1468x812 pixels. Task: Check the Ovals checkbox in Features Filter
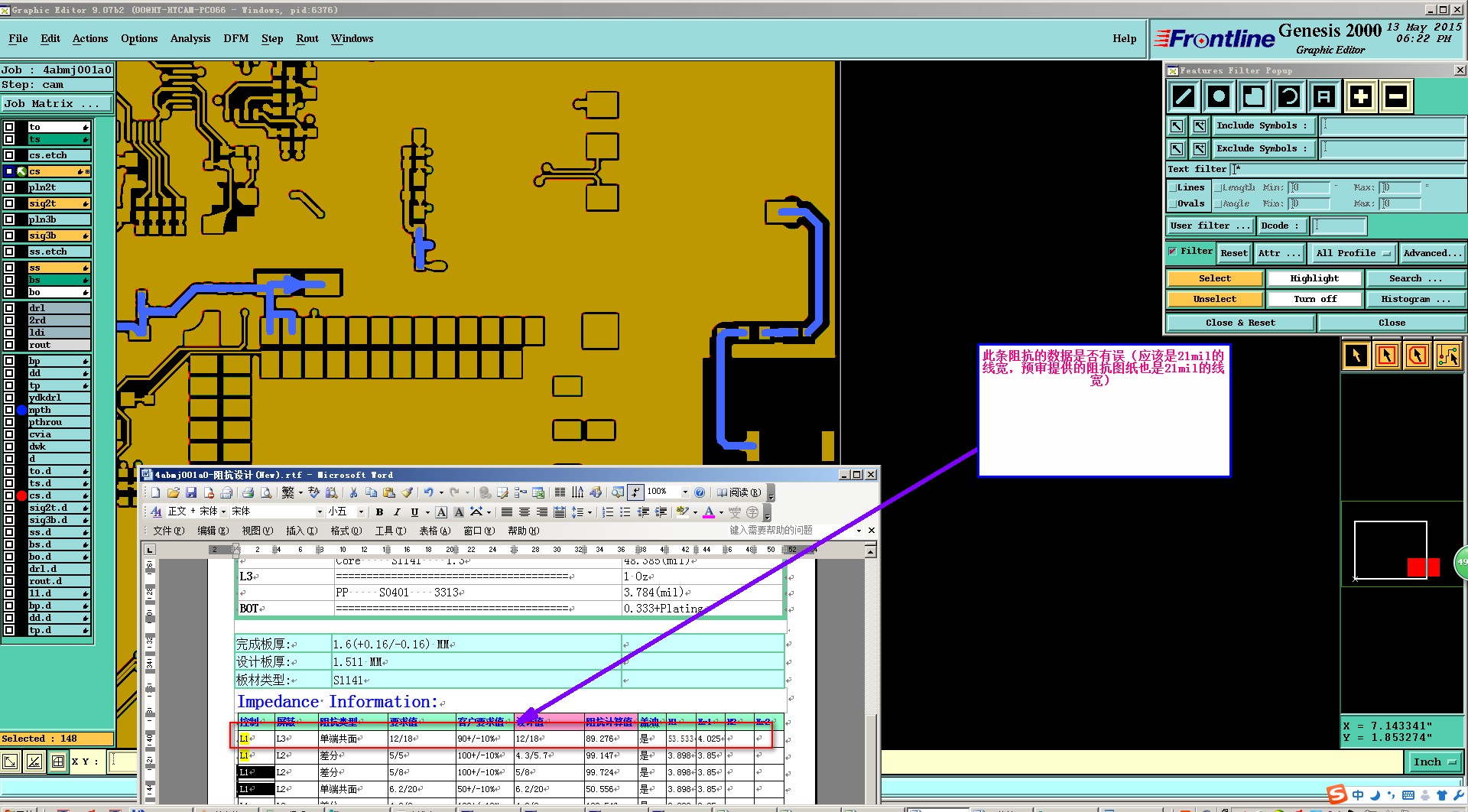pyautogui.click(x=1172, y=203)
